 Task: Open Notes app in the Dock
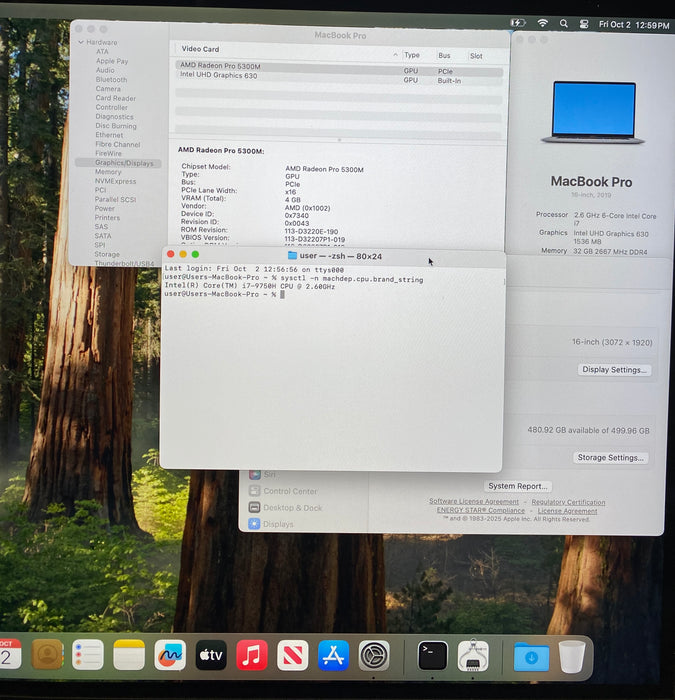tap(129, 654)
